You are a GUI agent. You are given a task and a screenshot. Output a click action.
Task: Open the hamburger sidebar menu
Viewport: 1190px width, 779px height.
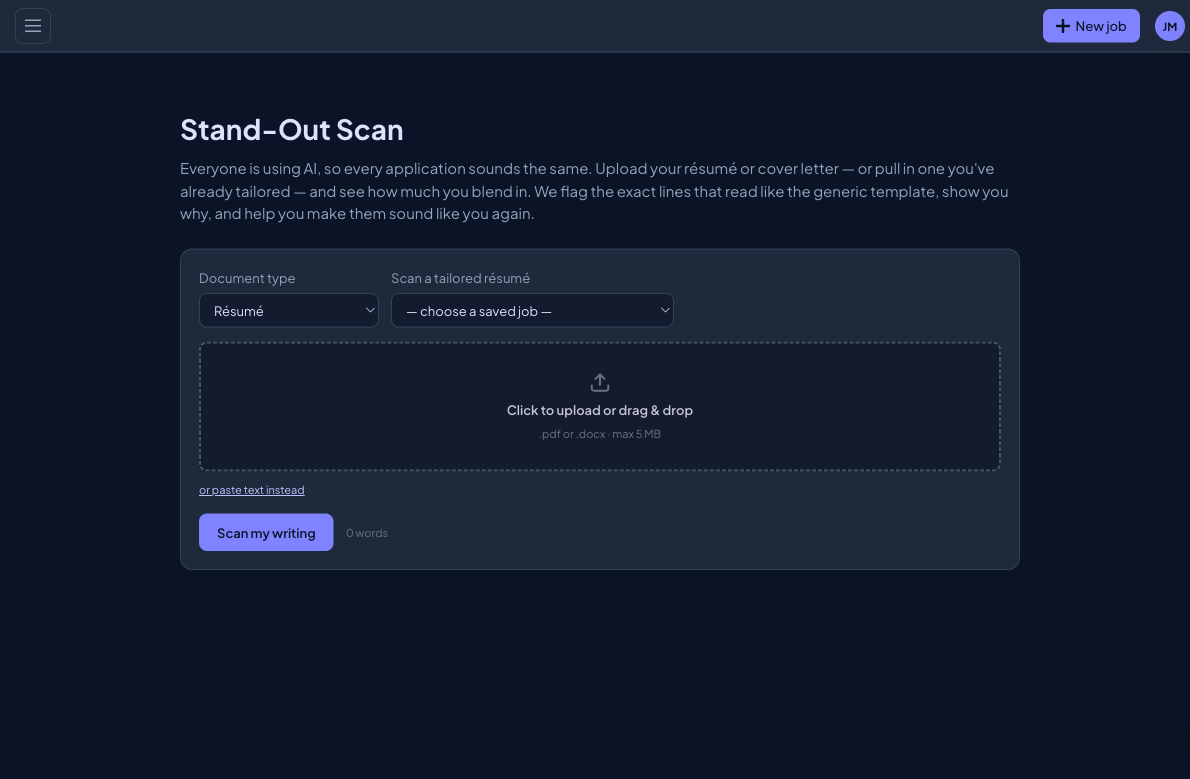tap(33, 26)
